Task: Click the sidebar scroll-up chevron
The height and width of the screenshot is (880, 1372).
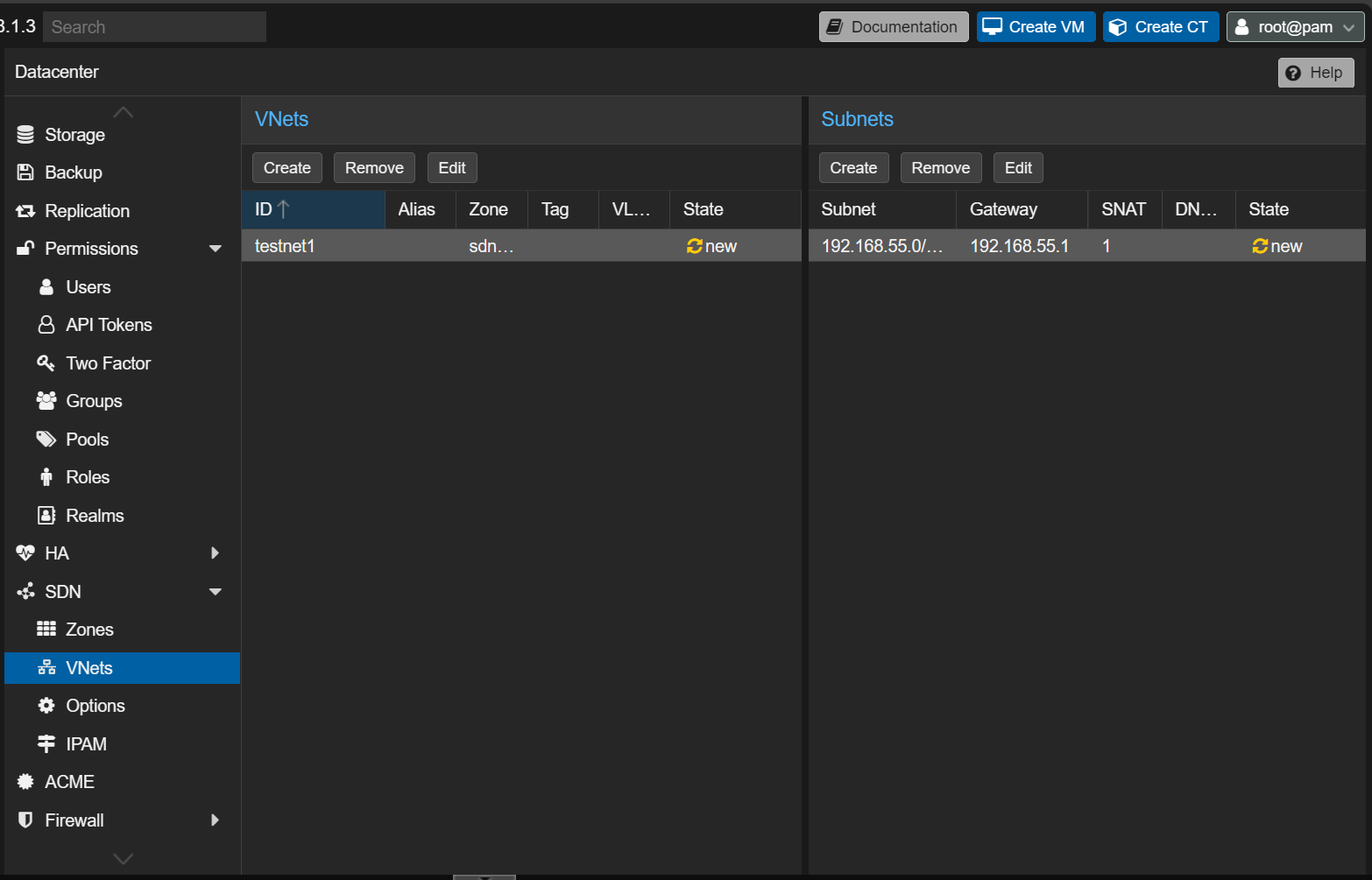Action: (124, 112)
